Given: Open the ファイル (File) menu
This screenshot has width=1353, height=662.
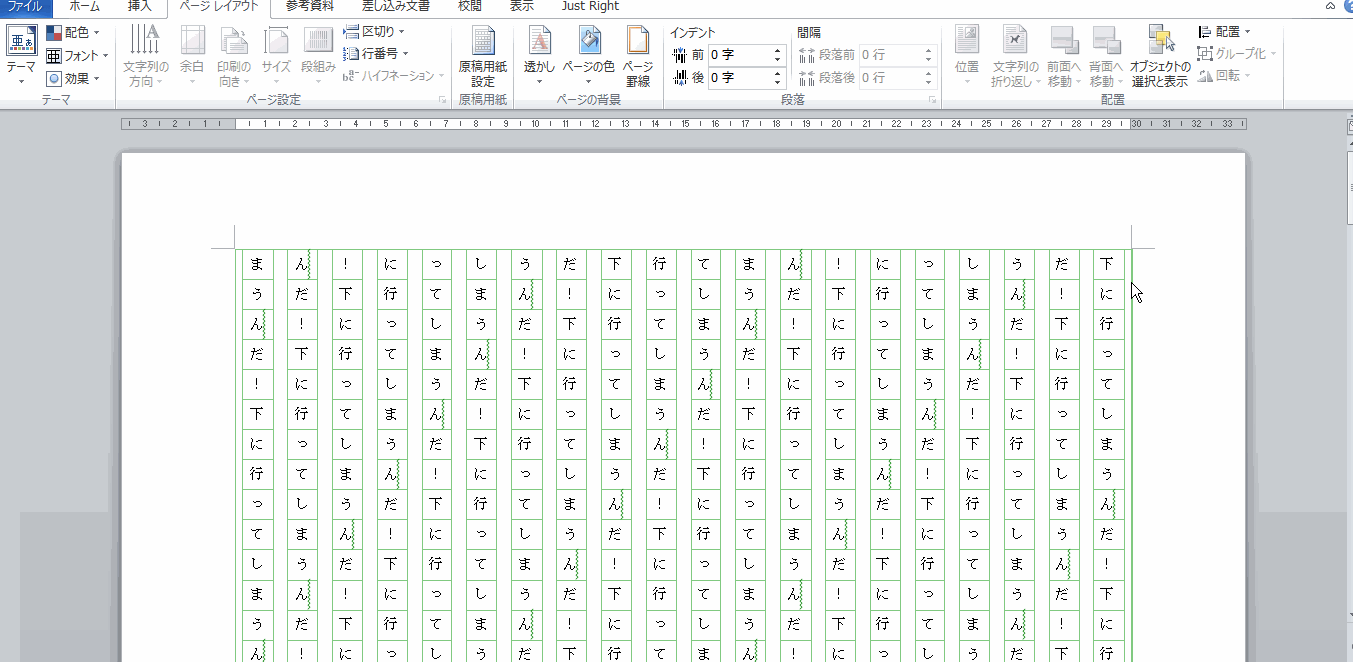Looking at the screenshot, I should (25, 6).
